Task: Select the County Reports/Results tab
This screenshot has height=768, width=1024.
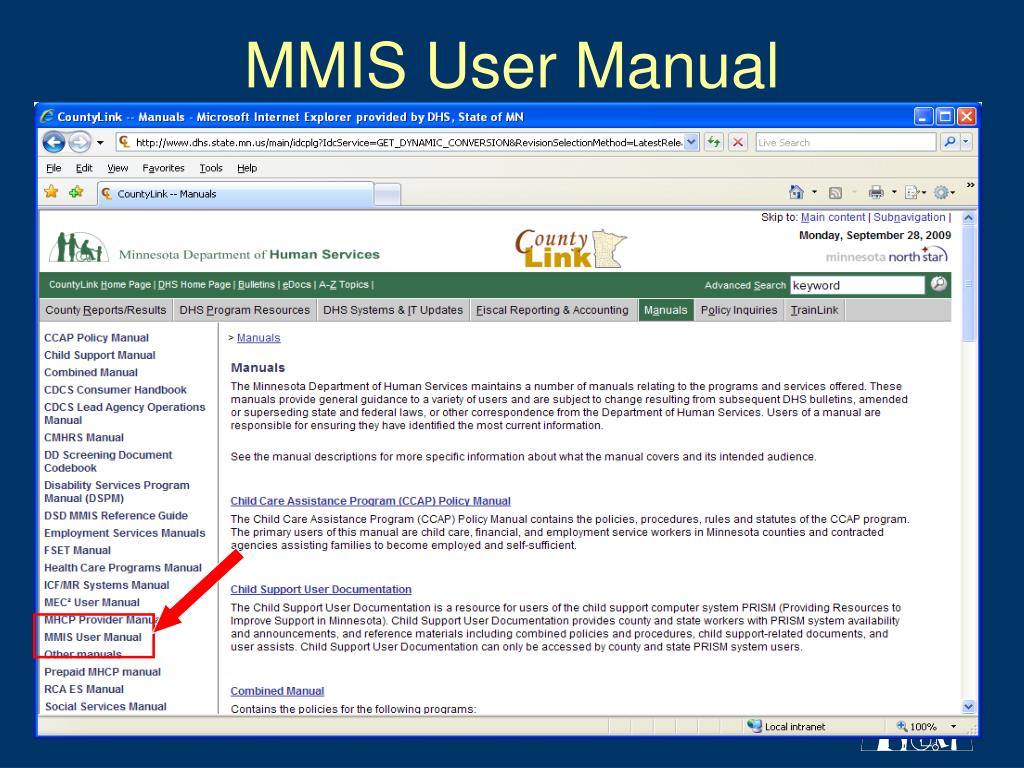Action: [106, 310]
